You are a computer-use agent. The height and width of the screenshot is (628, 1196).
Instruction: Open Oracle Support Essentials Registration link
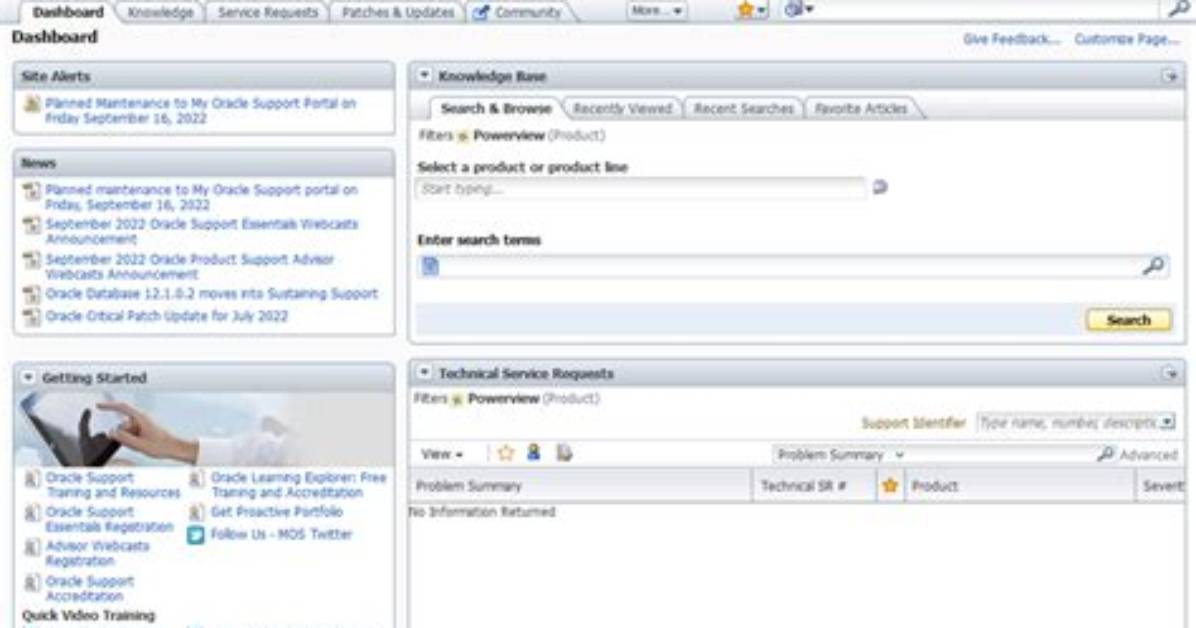pyautogui.click(x=110, y=520)
